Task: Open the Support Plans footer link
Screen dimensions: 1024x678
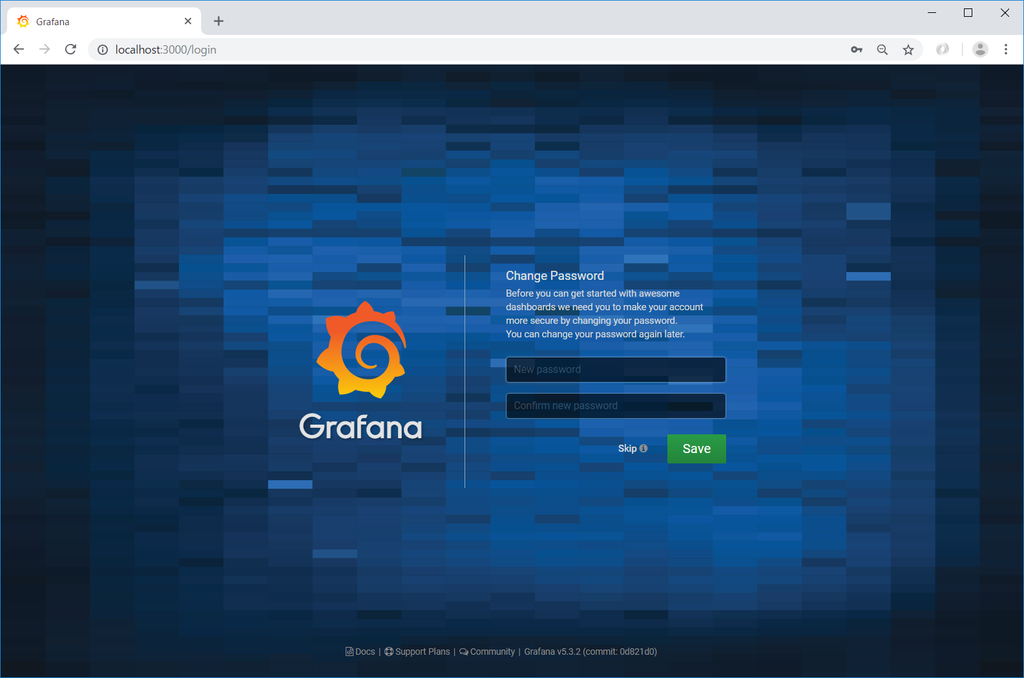Action: click(x=417, y=652)
